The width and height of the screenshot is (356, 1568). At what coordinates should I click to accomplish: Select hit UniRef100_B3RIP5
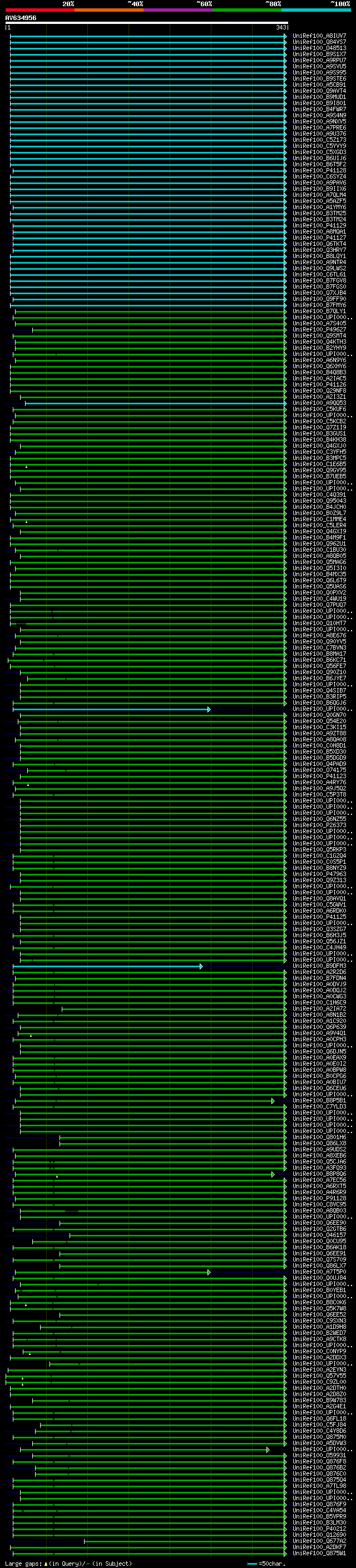point(319,696)
